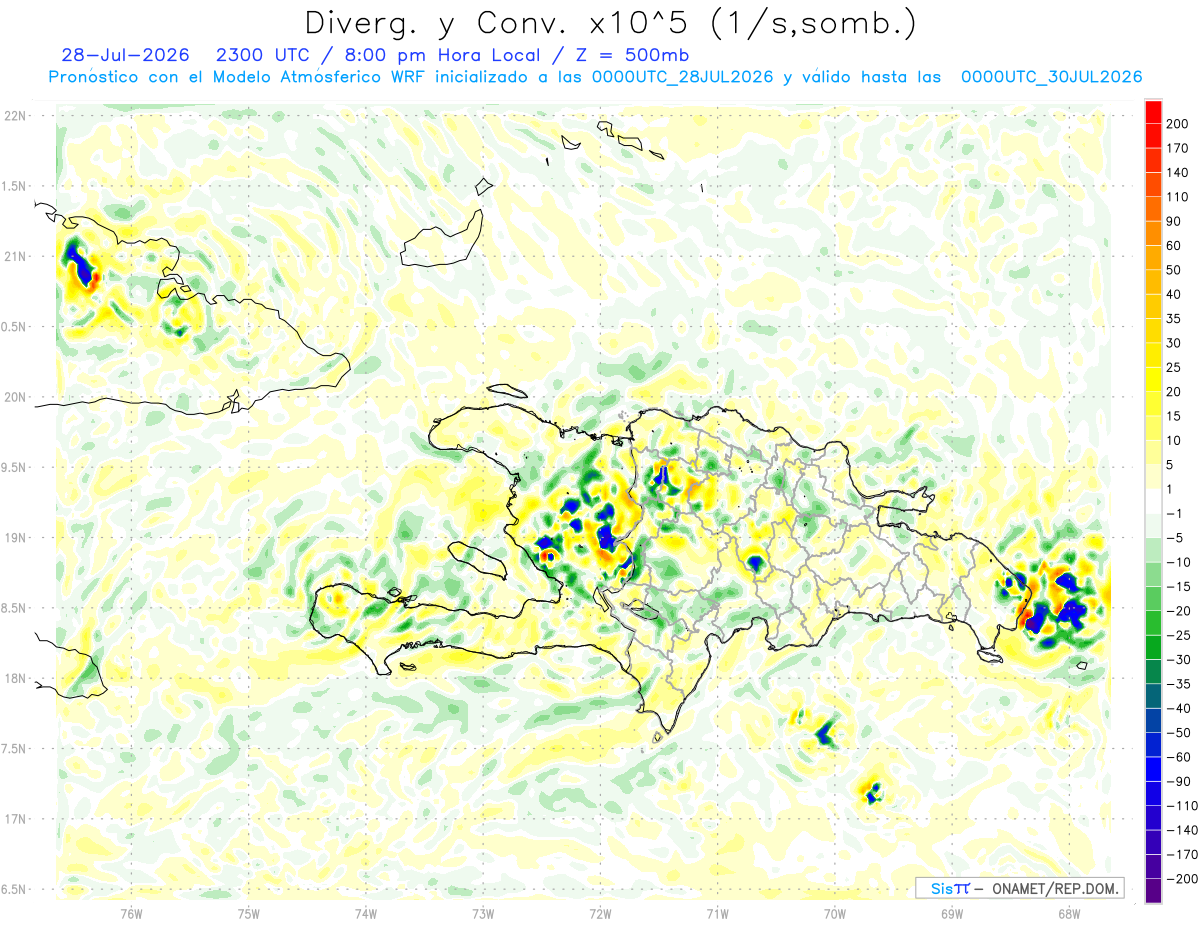Click the '-140' colorbar label
This screenshot has width=1200, height=927.
click(x=1182, y=830)
